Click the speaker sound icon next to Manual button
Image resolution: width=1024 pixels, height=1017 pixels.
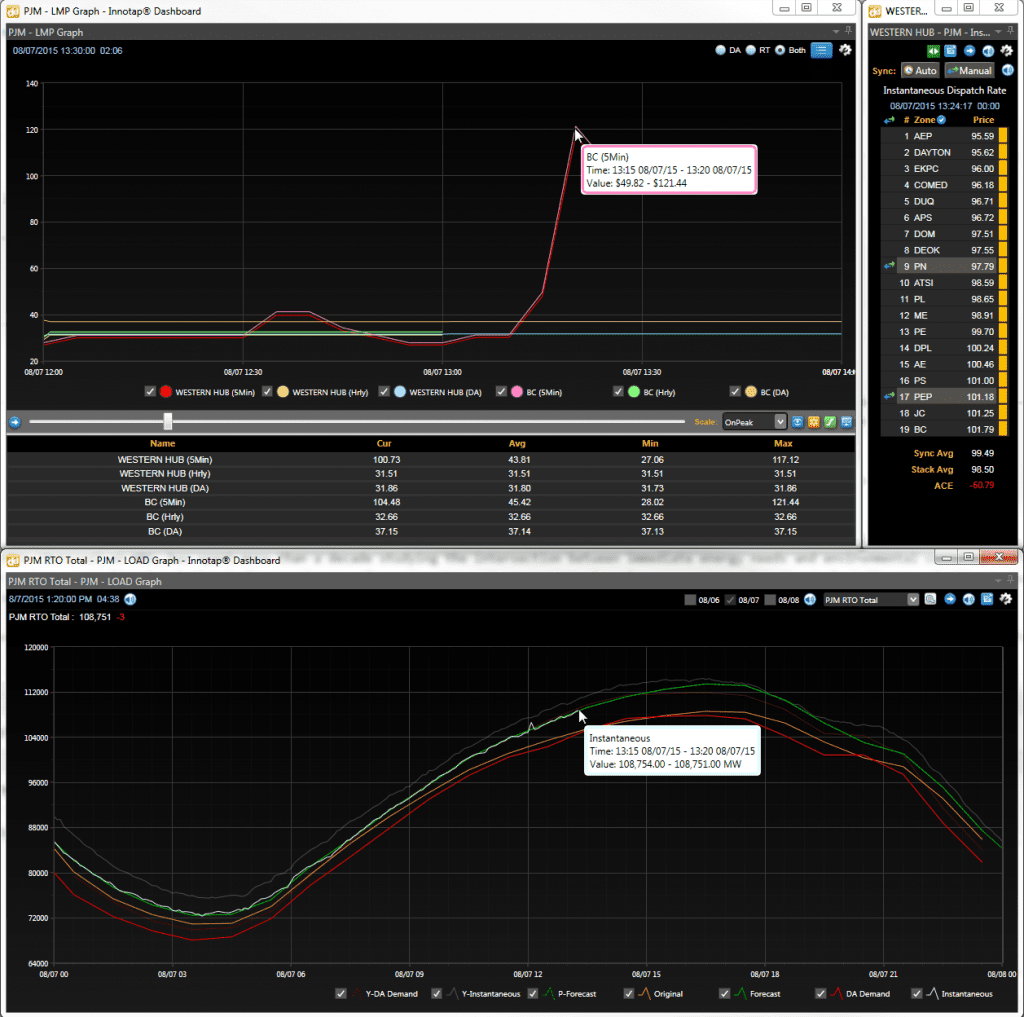[1008, 71]
